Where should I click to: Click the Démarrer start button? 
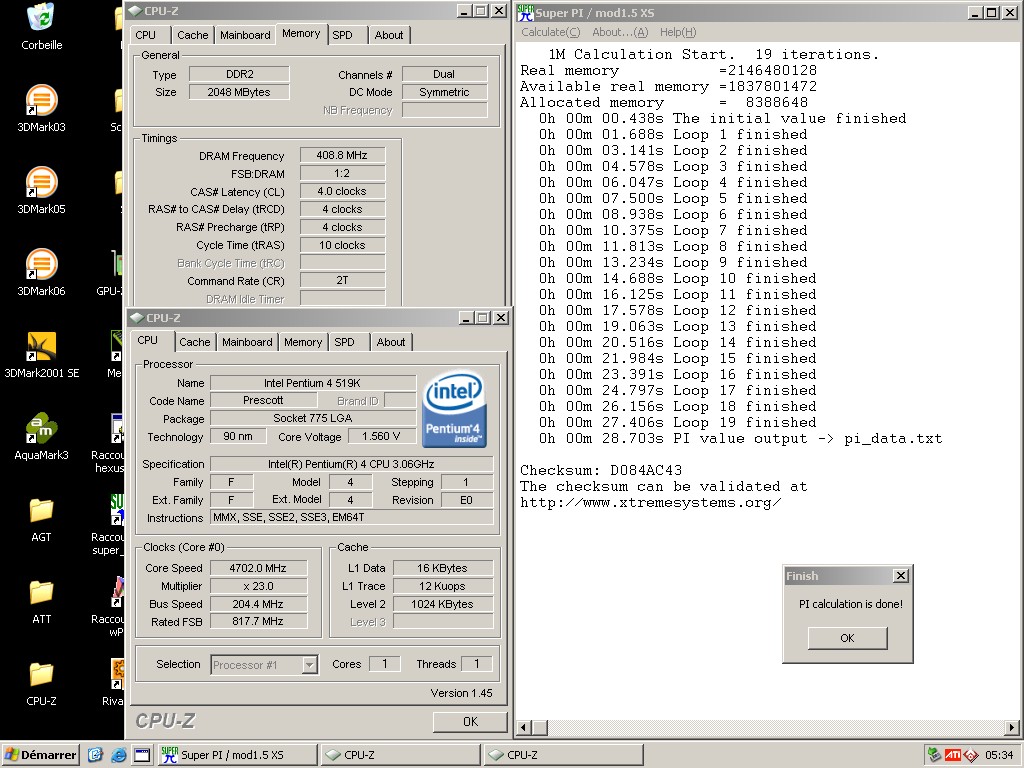coord(40,755)
